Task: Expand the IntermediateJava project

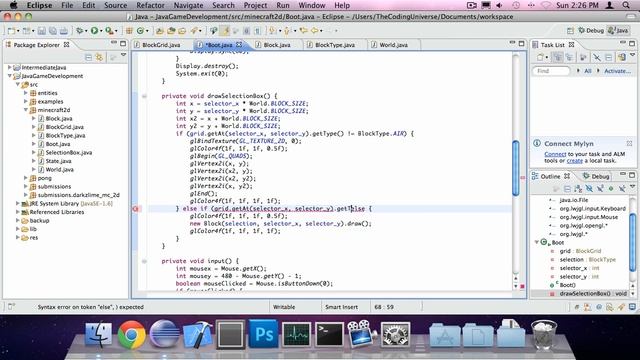Action: coord(10,67)
